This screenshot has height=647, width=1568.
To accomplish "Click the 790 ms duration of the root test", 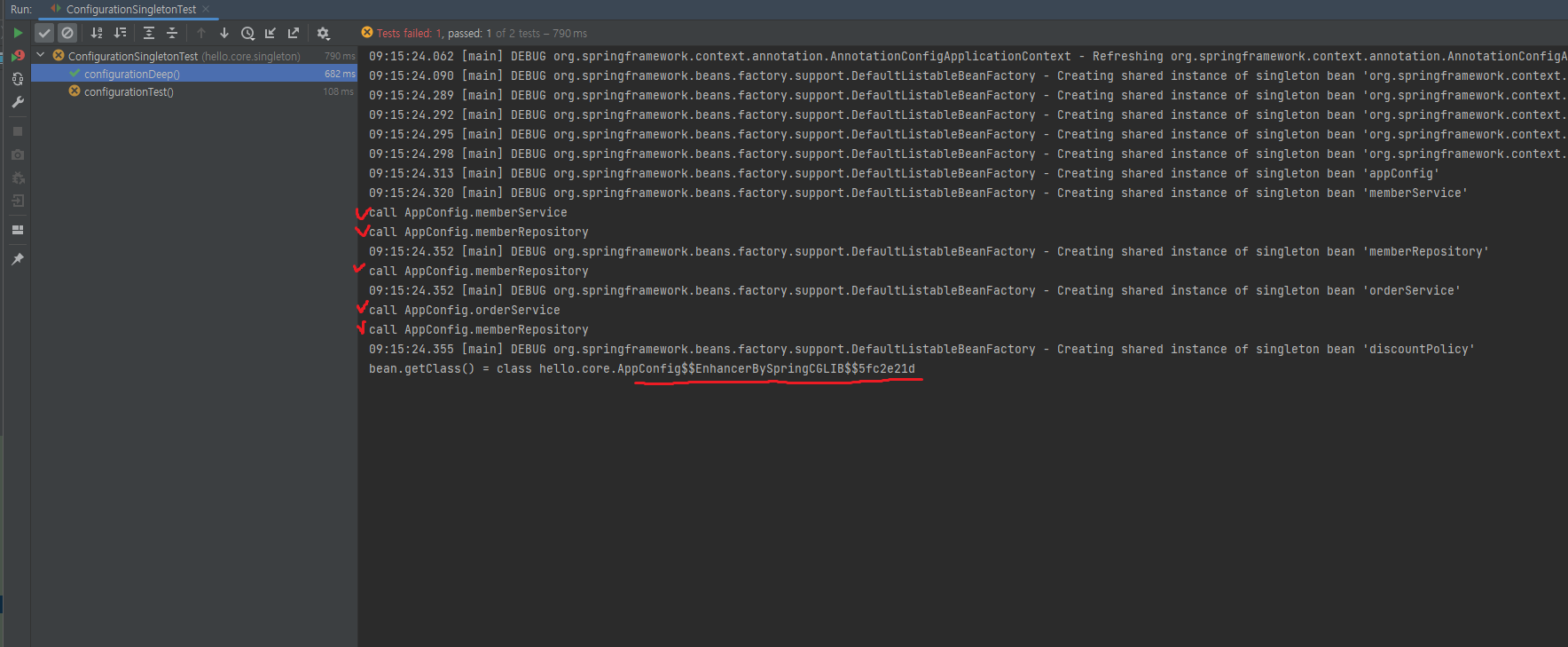I will click(x=340, y=56).
